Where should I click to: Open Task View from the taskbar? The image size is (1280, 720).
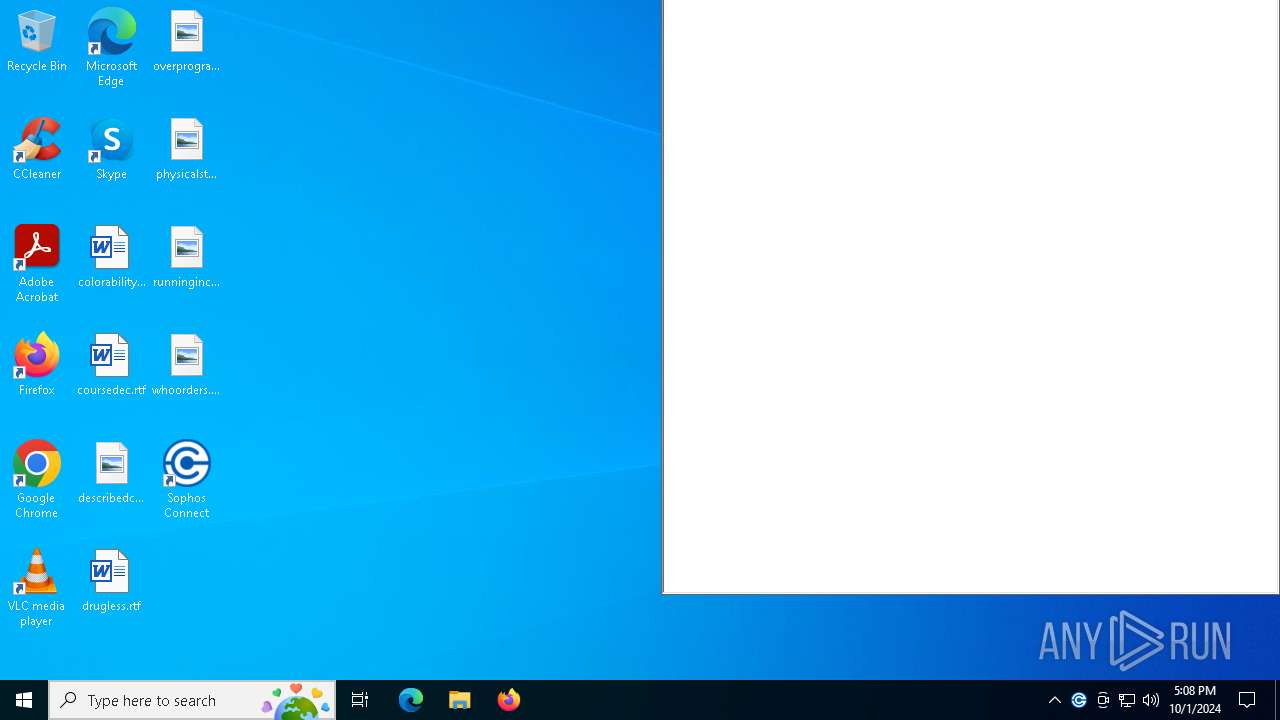tap(360, 700)
